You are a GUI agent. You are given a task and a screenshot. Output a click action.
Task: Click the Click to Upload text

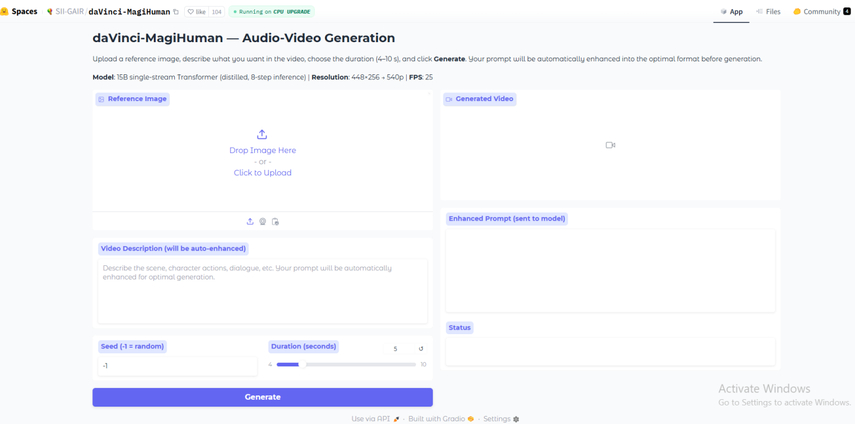(x=262, y=173)
